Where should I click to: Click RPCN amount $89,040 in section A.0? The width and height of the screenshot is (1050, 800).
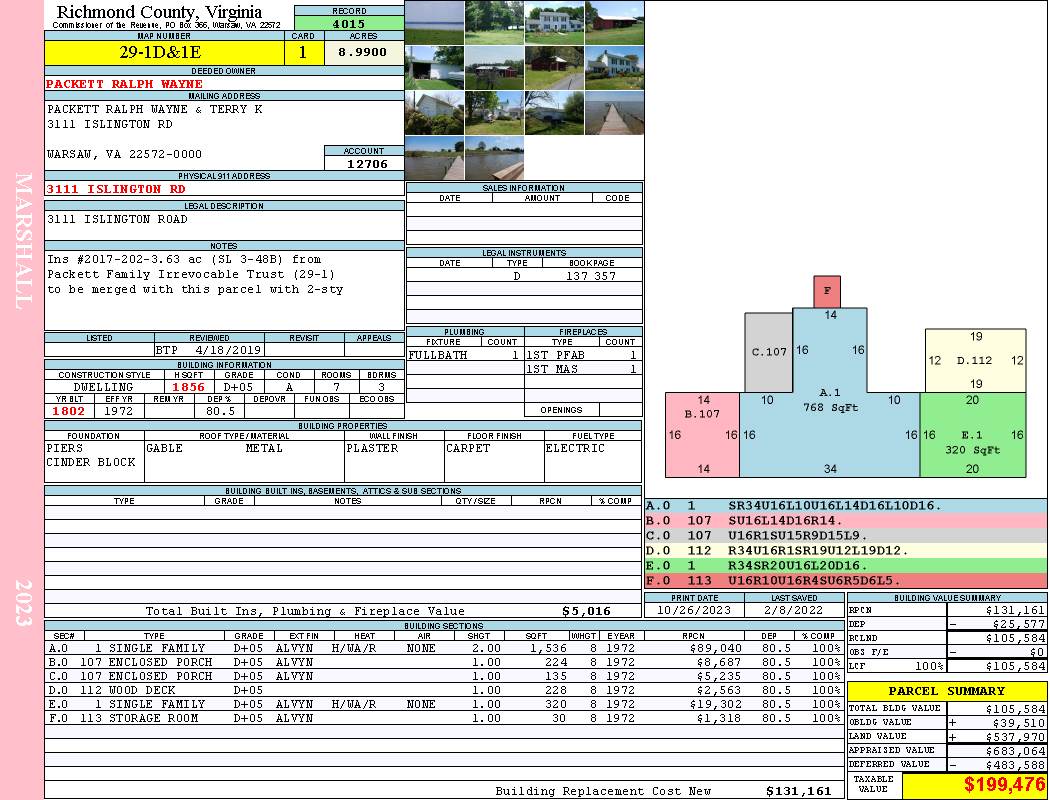(715, 648)
